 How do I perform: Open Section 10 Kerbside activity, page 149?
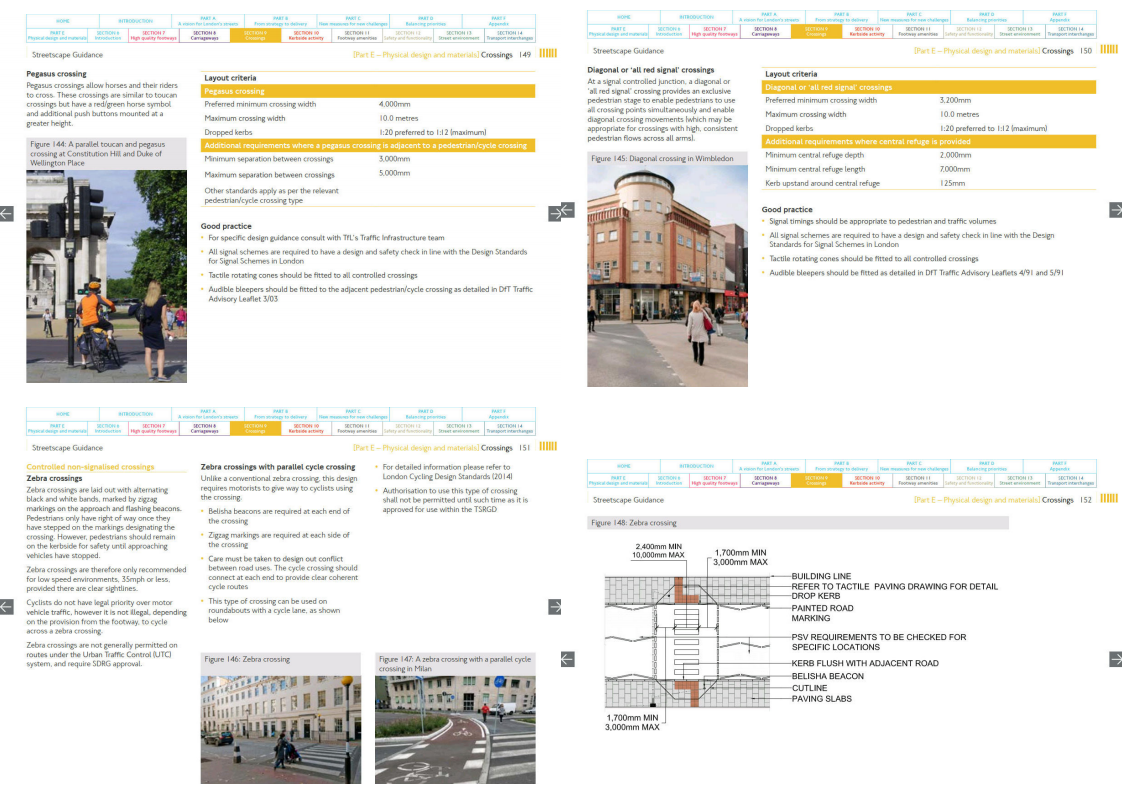tap(306, 35)
